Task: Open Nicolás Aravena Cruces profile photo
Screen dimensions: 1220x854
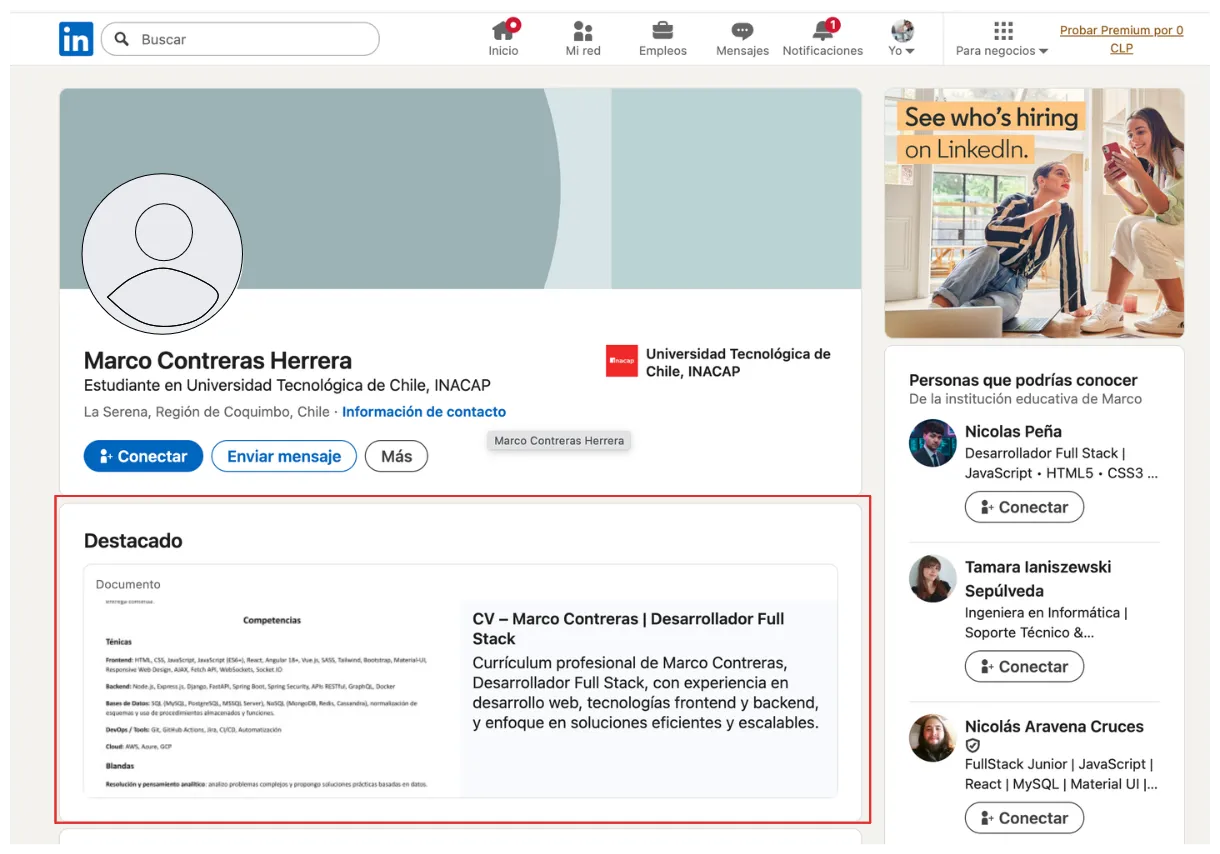Action: [932, 738]
